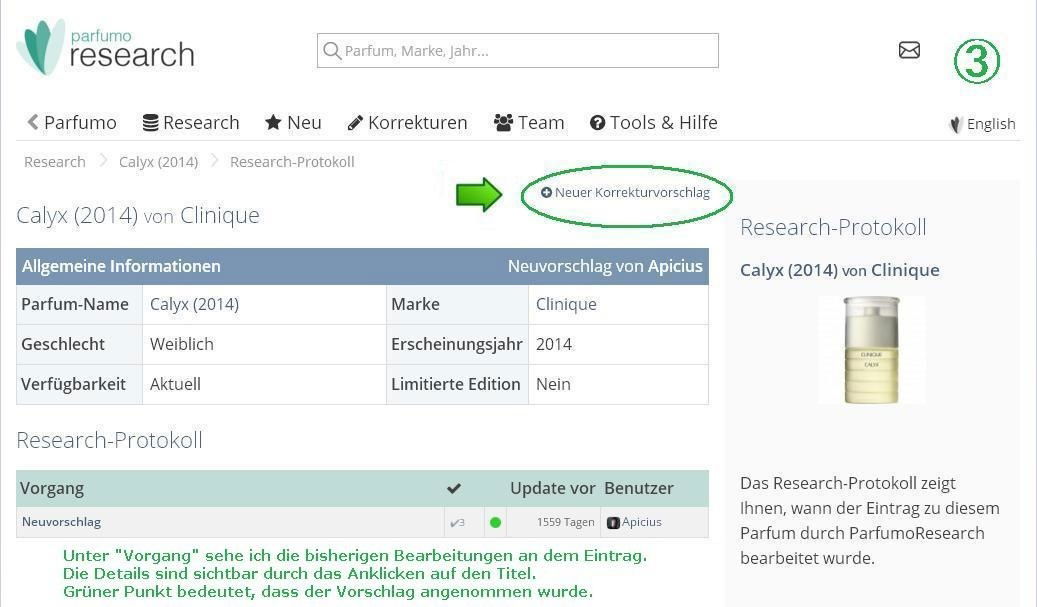The image size is (1037, 607).
Task: Click Update vor column header
Action: point(553,489)
